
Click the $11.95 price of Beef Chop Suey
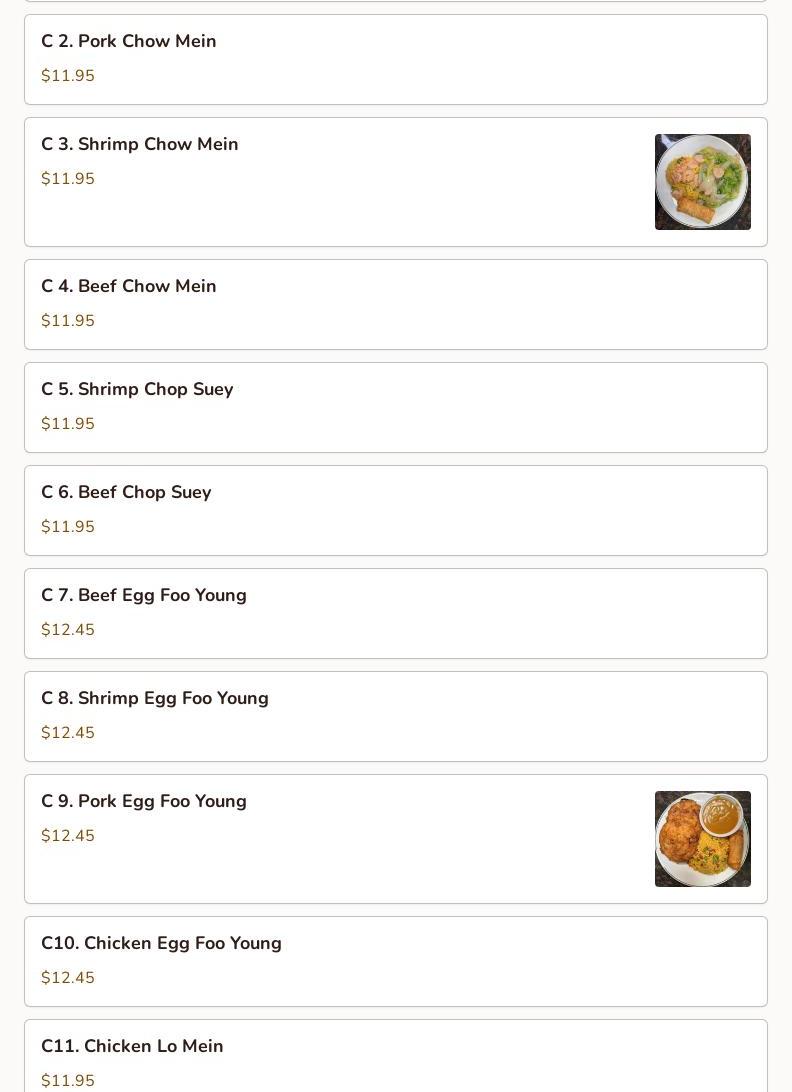[x=68, y=526]
